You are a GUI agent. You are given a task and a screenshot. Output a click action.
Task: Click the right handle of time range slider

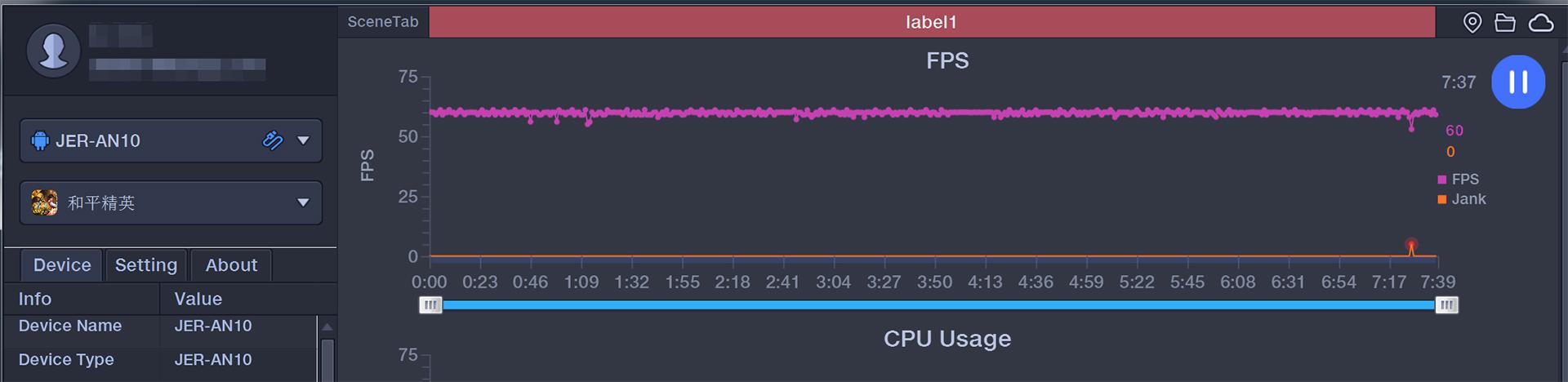coord(1446,305)
